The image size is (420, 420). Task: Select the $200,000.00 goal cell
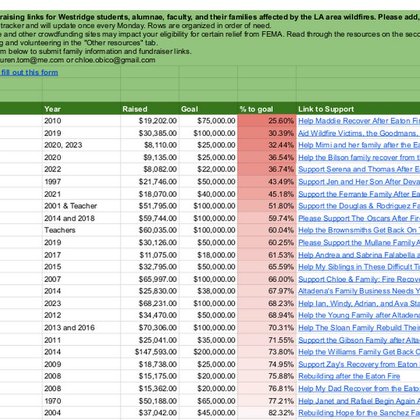click(x=208, y=352)
